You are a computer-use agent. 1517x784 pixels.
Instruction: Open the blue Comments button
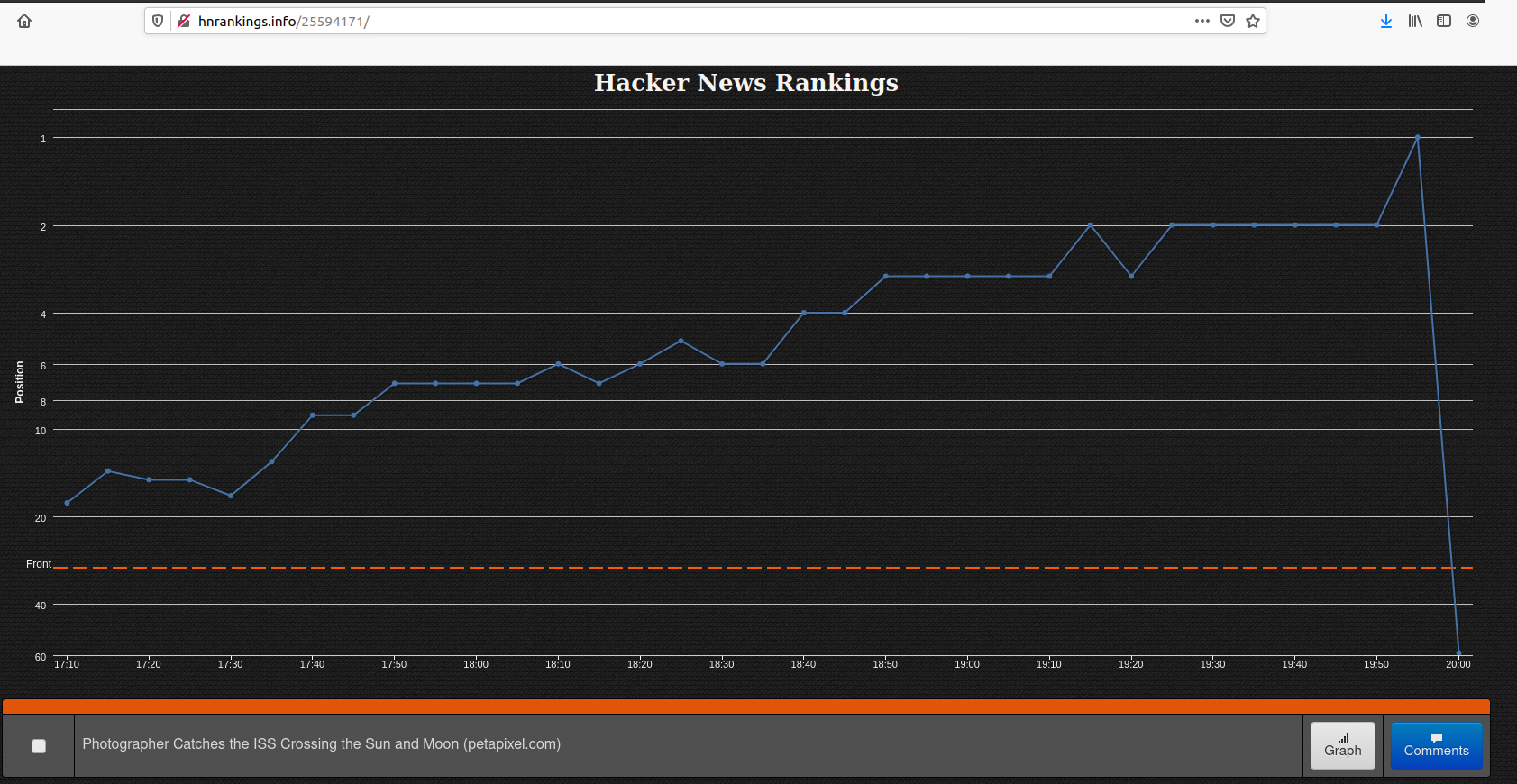(x=1436, y=745)
